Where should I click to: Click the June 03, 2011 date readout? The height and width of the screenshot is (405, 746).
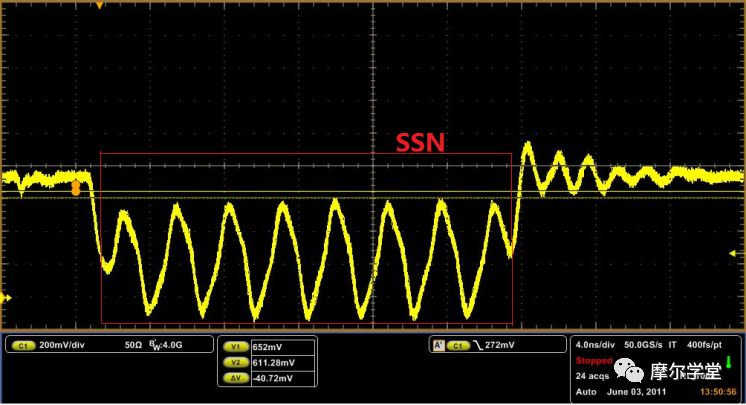coord(637,392)
